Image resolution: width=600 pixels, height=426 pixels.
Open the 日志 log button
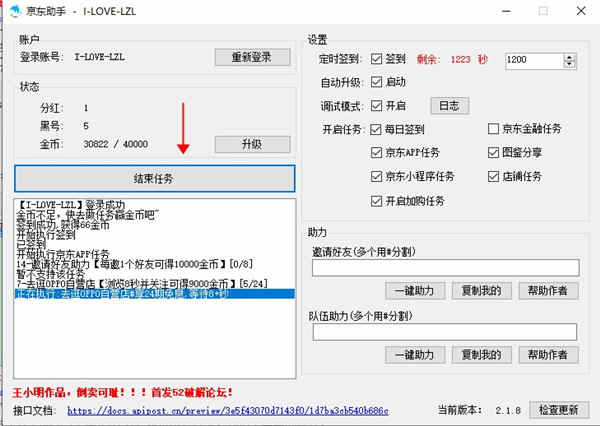tap(450, 106)
